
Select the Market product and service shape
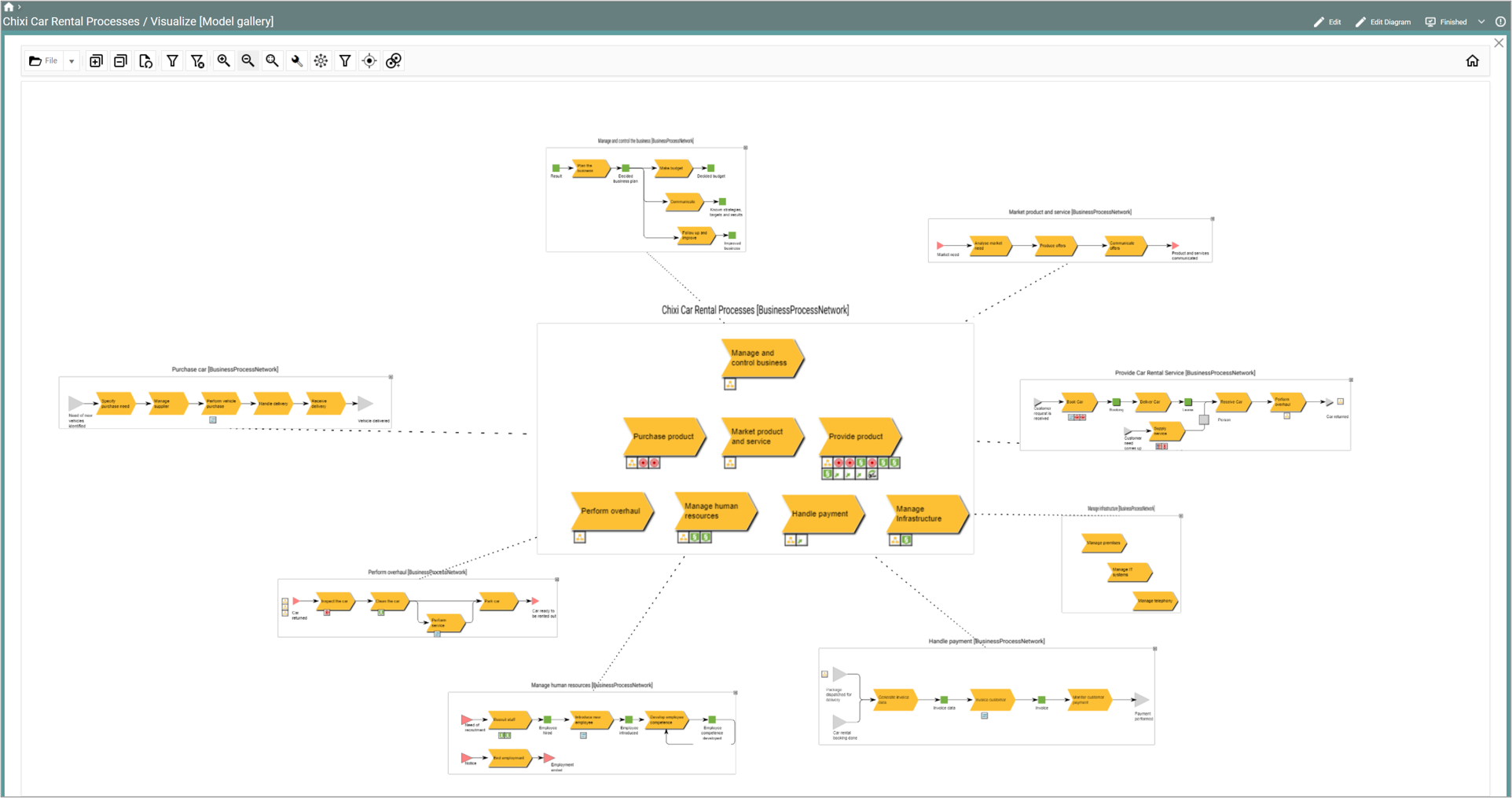[762, 437]
